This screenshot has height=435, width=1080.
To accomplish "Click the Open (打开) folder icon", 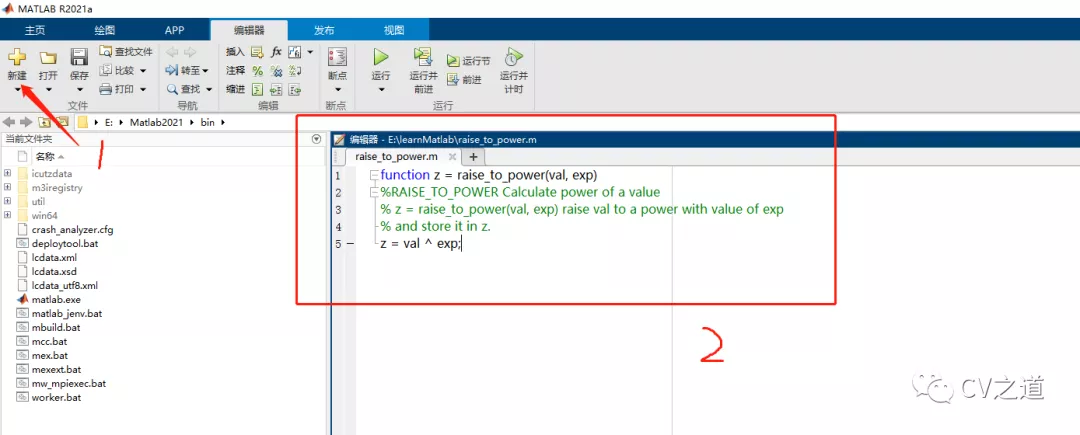I will (x=48, y=58).
